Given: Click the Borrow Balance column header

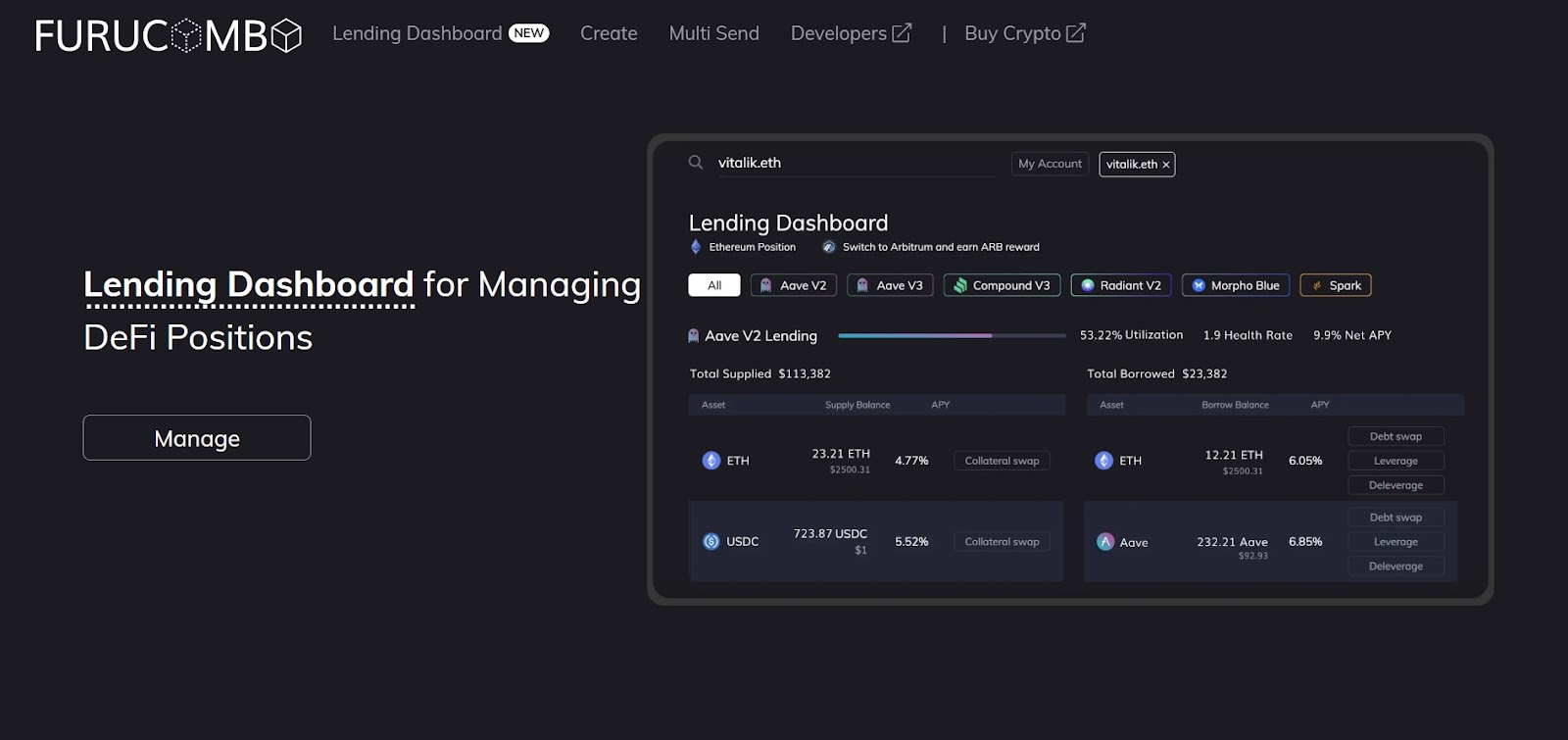Looking at the screenshot, I should 1235,405.
